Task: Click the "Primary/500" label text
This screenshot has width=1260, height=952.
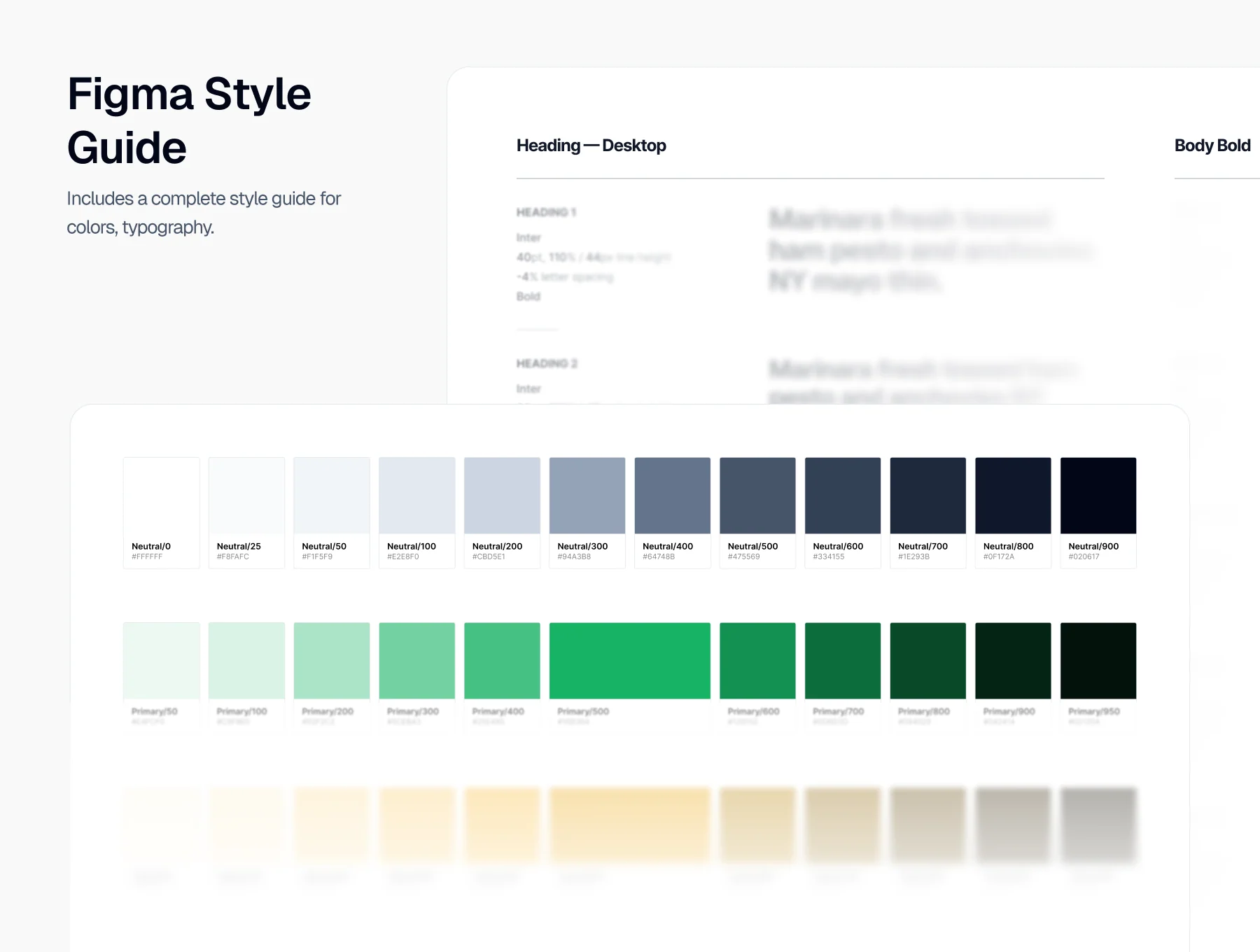Action: coord(584,711)
